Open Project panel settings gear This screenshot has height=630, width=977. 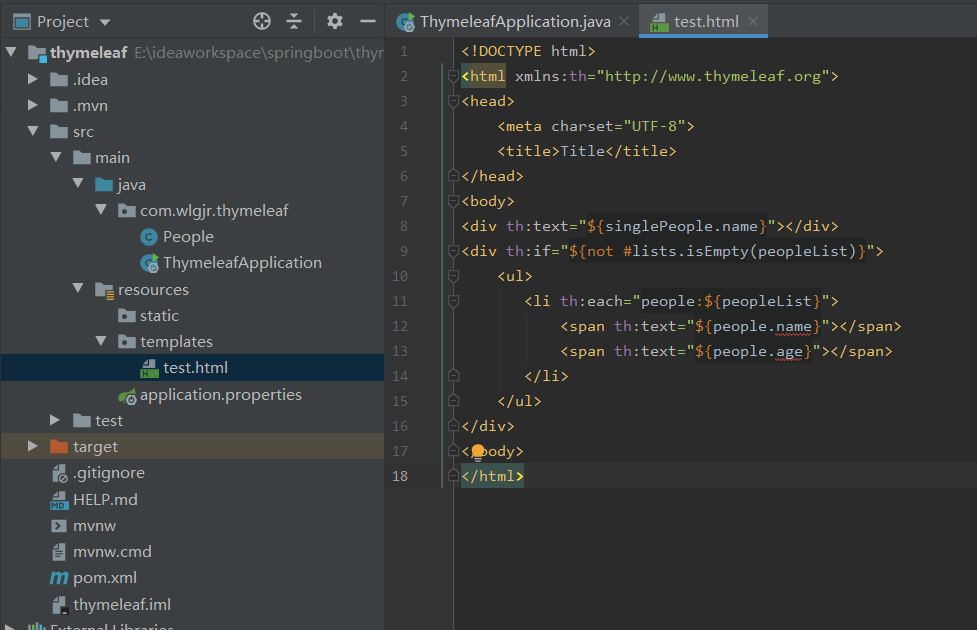(x=335, y=21)
